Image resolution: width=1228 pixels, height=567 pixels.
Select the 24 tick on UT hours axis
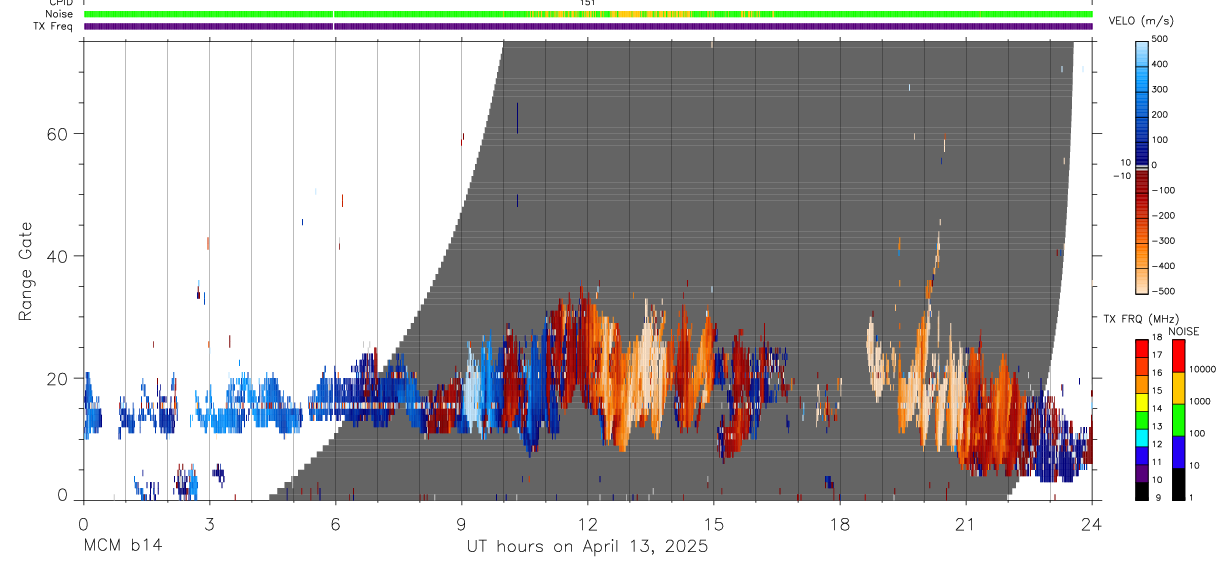[1091, 523]
